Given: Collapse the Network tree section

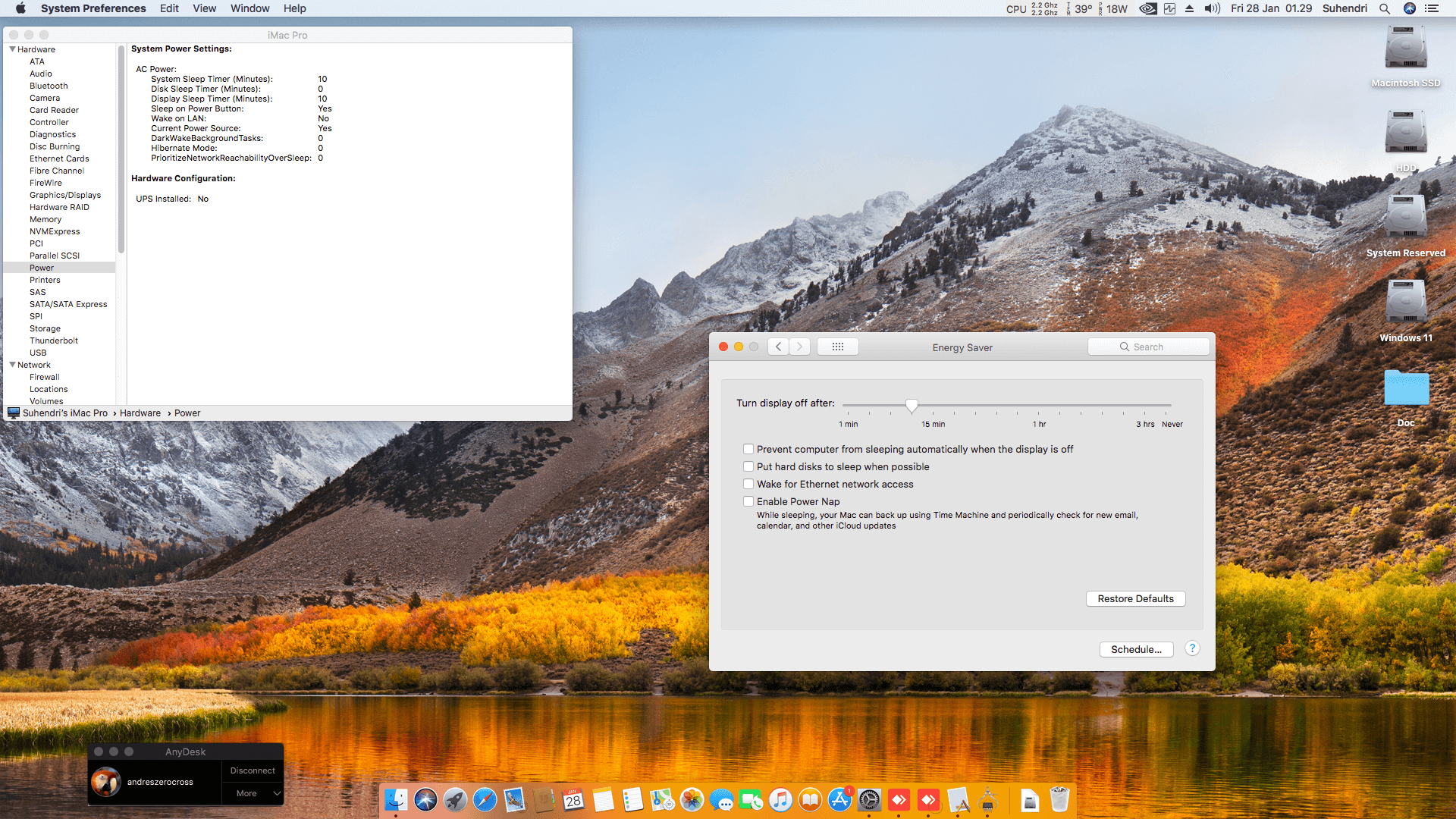Looking at the screenshot, I should tap(12, 365).
